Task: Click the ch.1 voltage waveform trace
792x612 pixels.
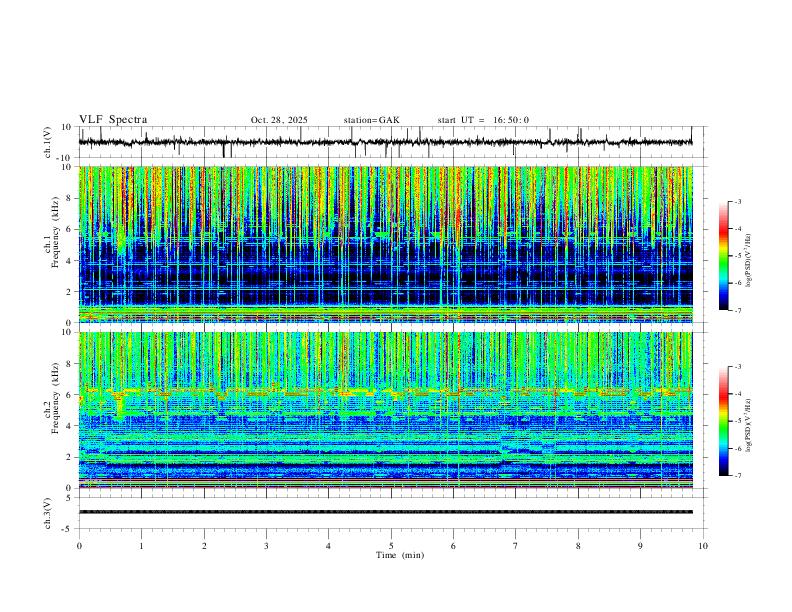Action: coord(385,142)
